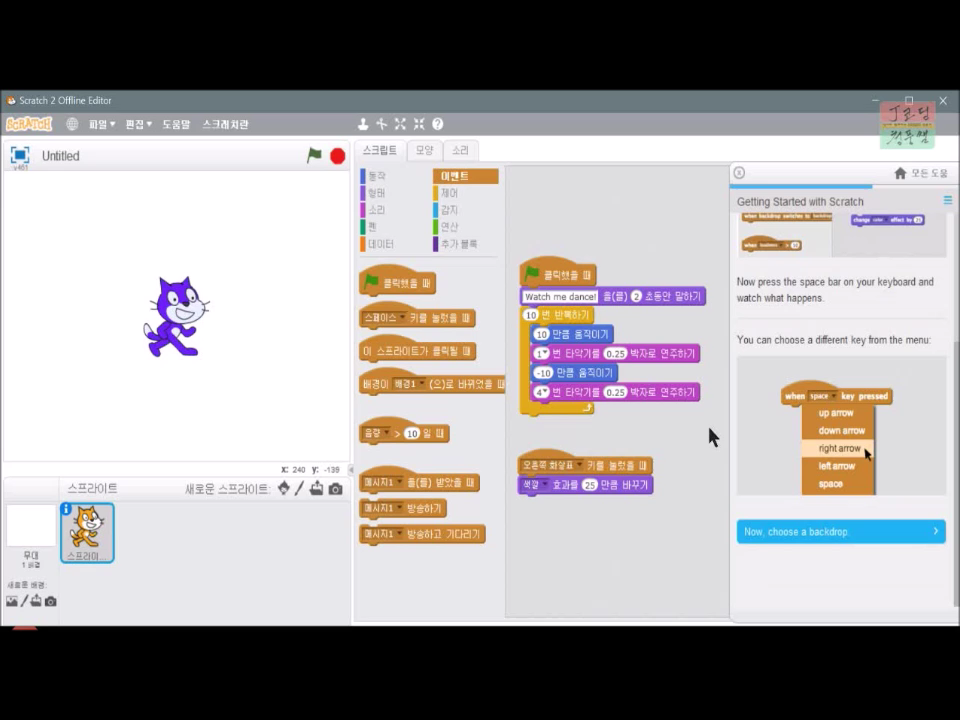Select the Delete scissors tool
The height and width of the screenshot is (720, 960).
point(381,124)
